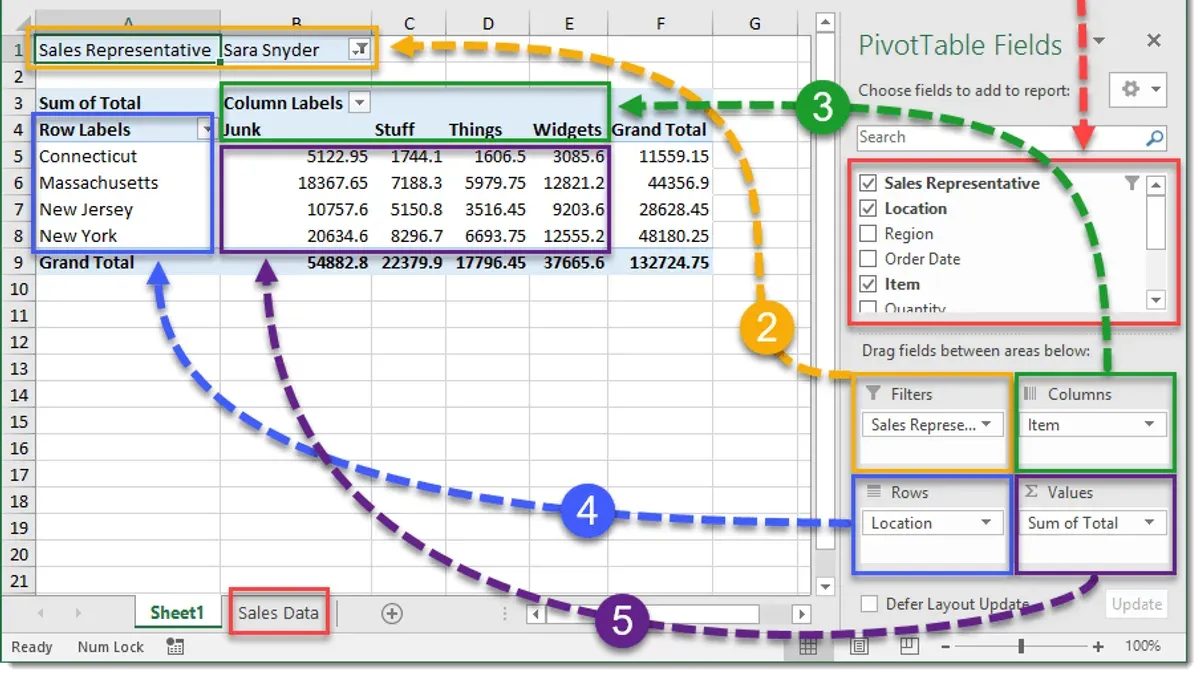This screenshot has width=1200, height=675.
Task: Switch to Page Break Preview icon
Action: click(909, 647)
